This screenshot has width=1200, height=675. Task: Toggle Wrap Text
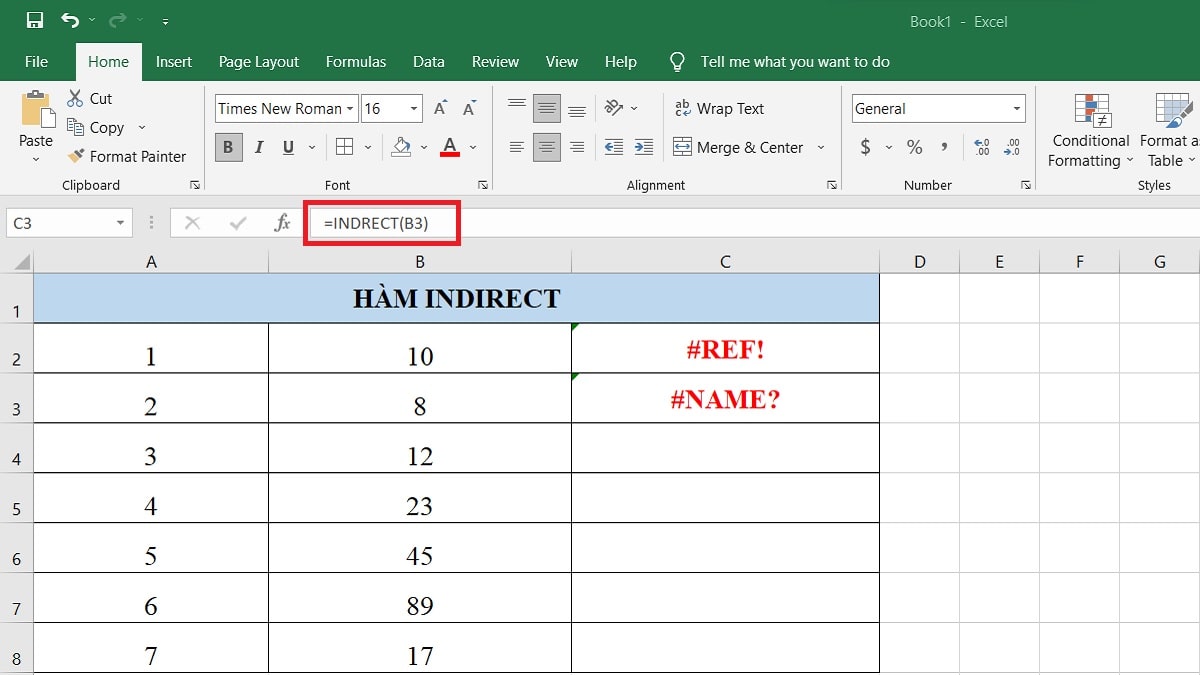(x=719, y=108)
